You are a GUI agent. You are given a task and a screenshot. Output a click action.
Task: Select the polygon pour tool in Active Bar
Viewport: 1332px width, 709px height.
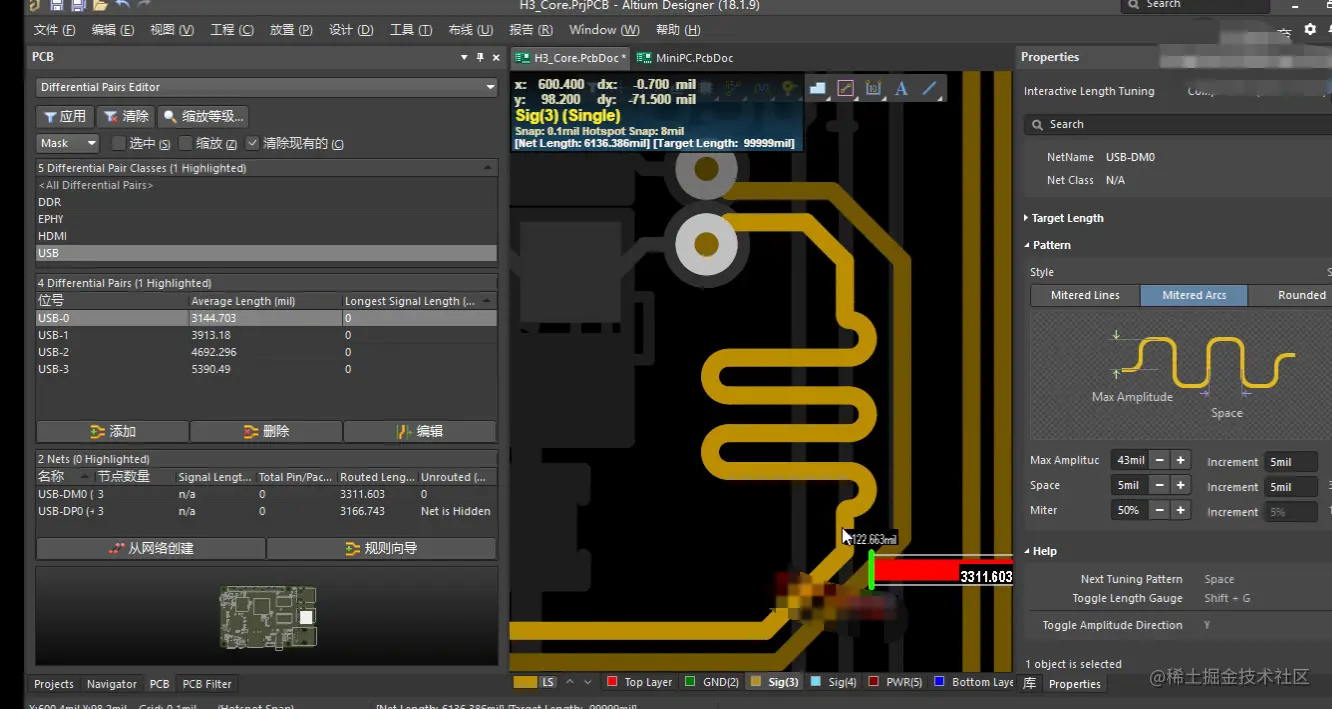point(817,89)
